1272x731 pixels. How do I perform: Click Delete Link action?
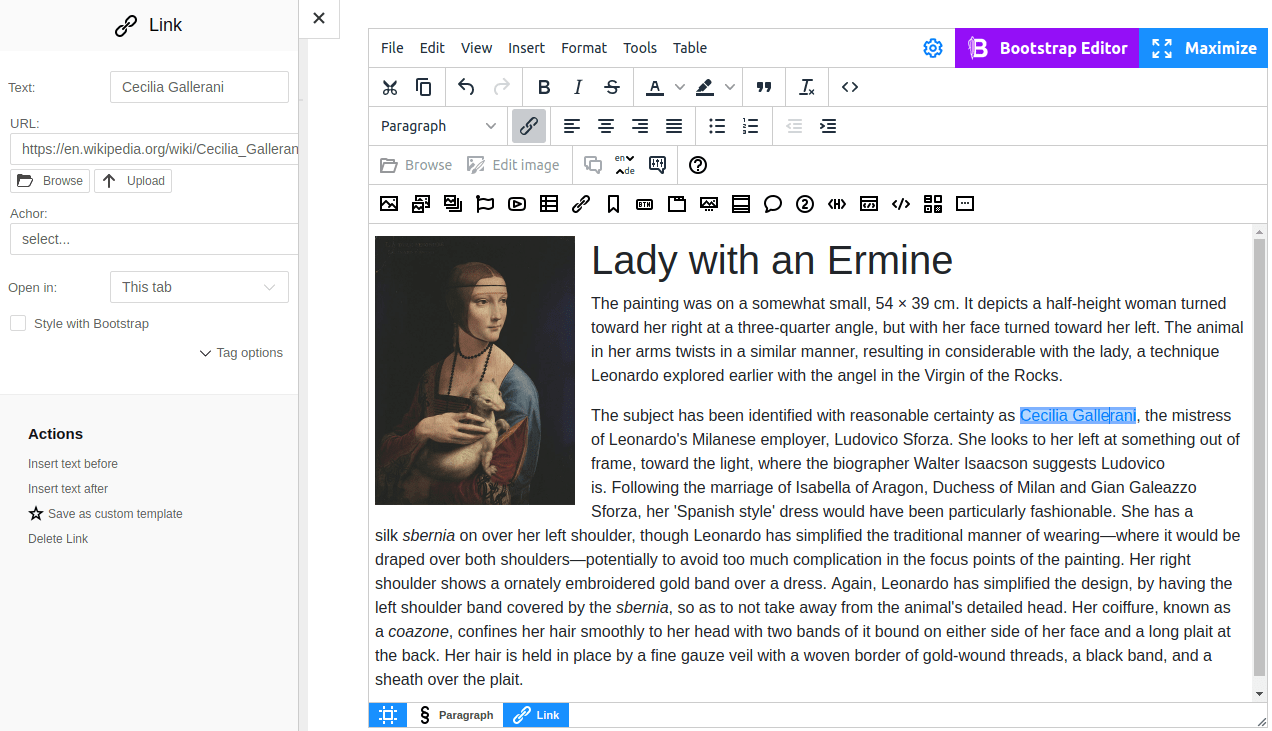[58, 539]
